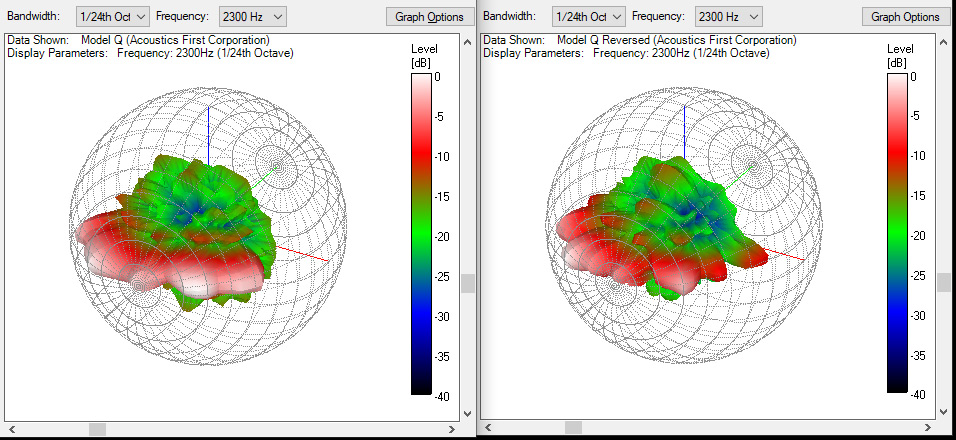Expand the right panel Frequency dropdown
Viewport: 956px width, 440px height.
click(728, 16)
